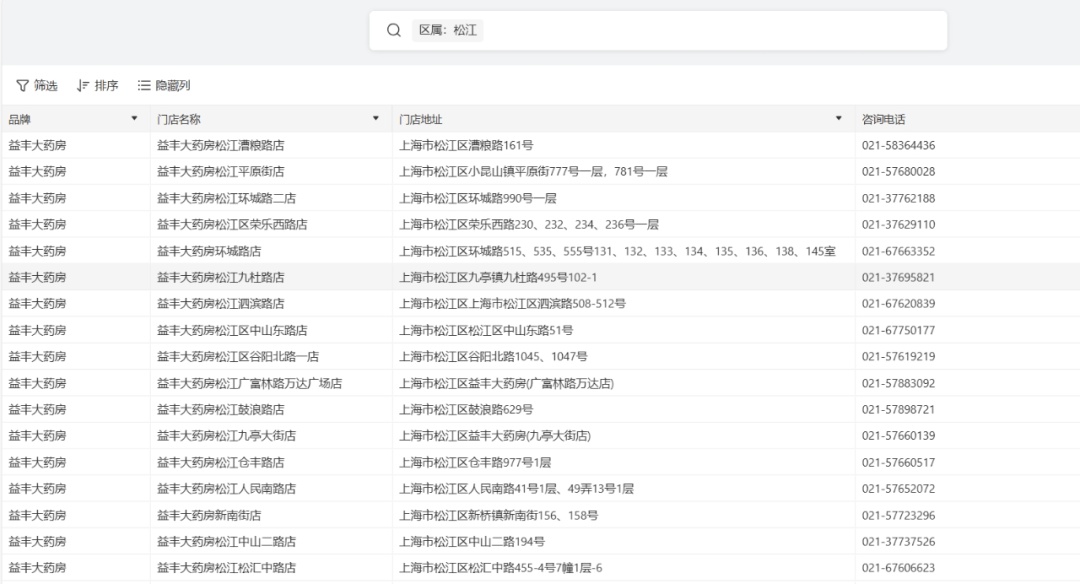Focus the search input box after the tag

(x=700, y=31)
